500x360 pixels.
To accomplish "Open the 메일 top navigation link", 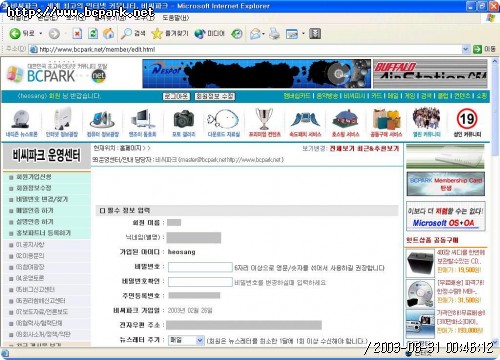I will coord(393,96).
